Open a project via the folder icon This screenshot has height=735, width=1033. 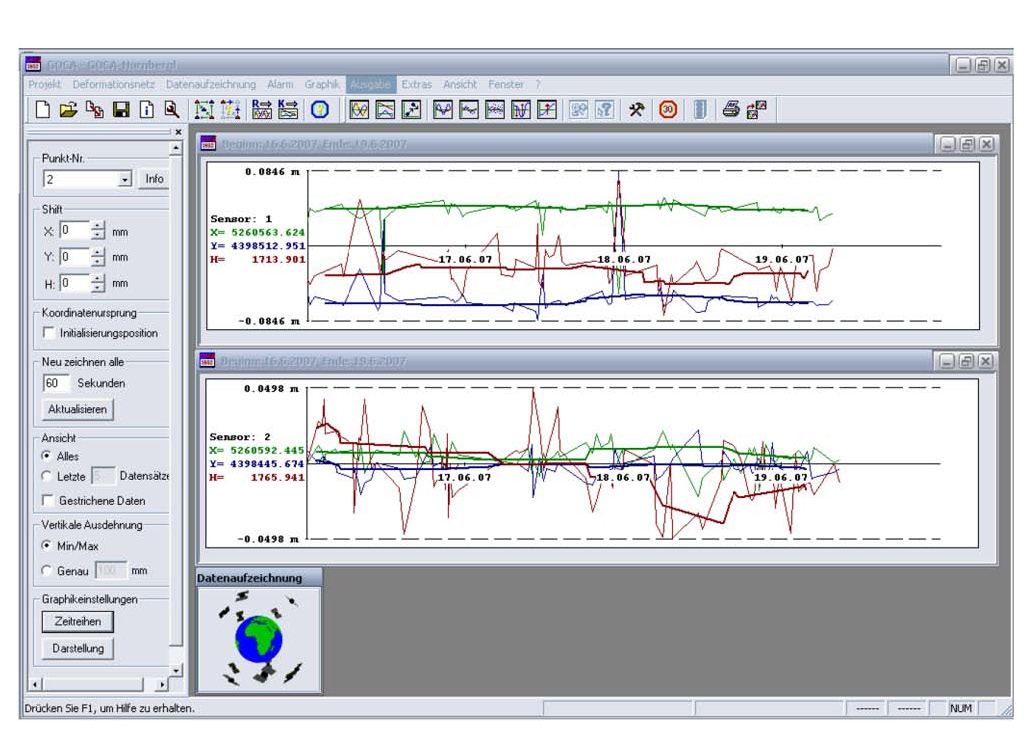click(x=69, y=110)
